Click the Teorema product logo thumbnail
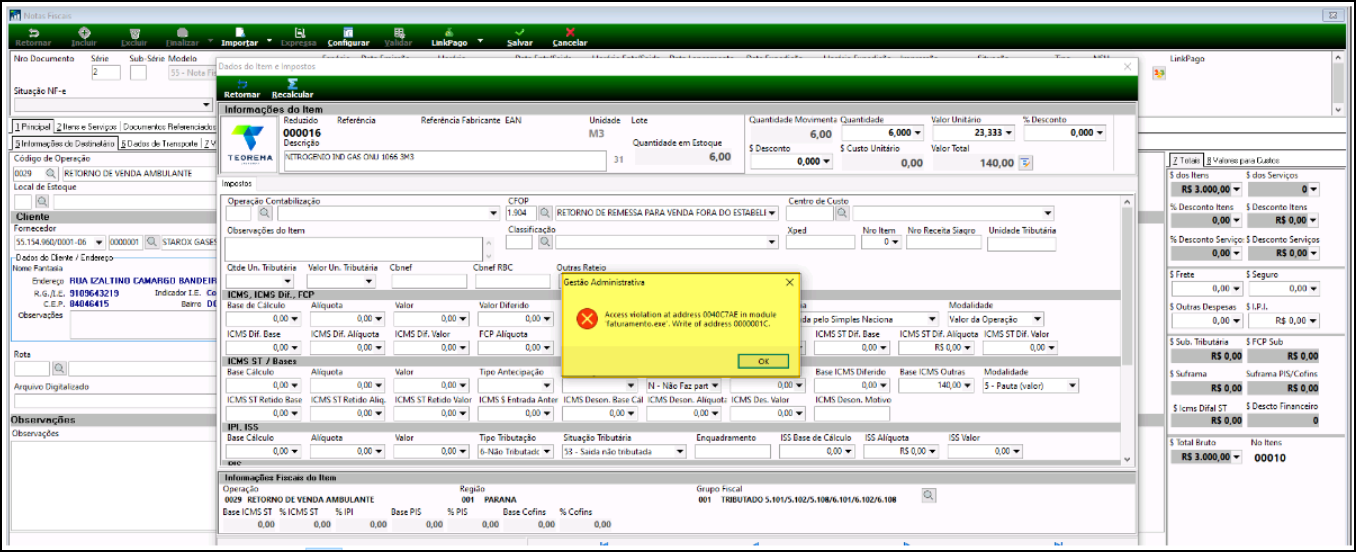 [x=249, y=144]
